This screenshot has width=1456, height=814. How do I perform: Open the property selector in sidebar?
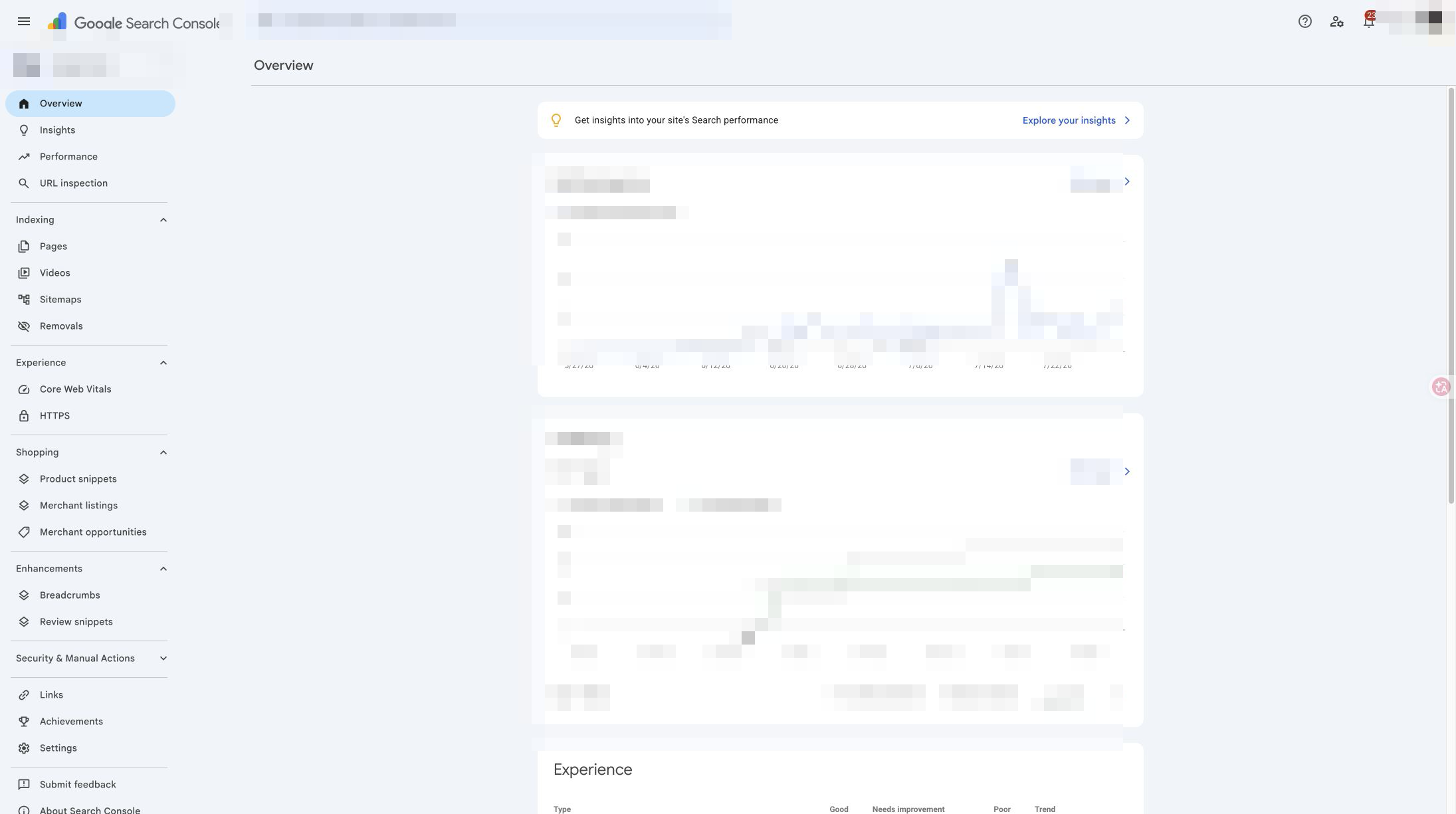(x=89, y=65)
